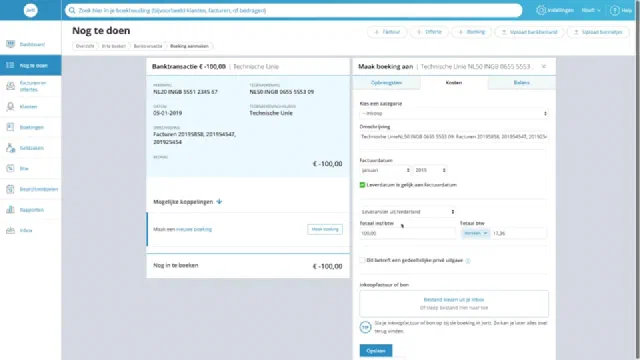Image resolution: width=640 pixels, height=360 pixels.
Task: Open Instellingen gear icon
Action: (x=541, y=10)
